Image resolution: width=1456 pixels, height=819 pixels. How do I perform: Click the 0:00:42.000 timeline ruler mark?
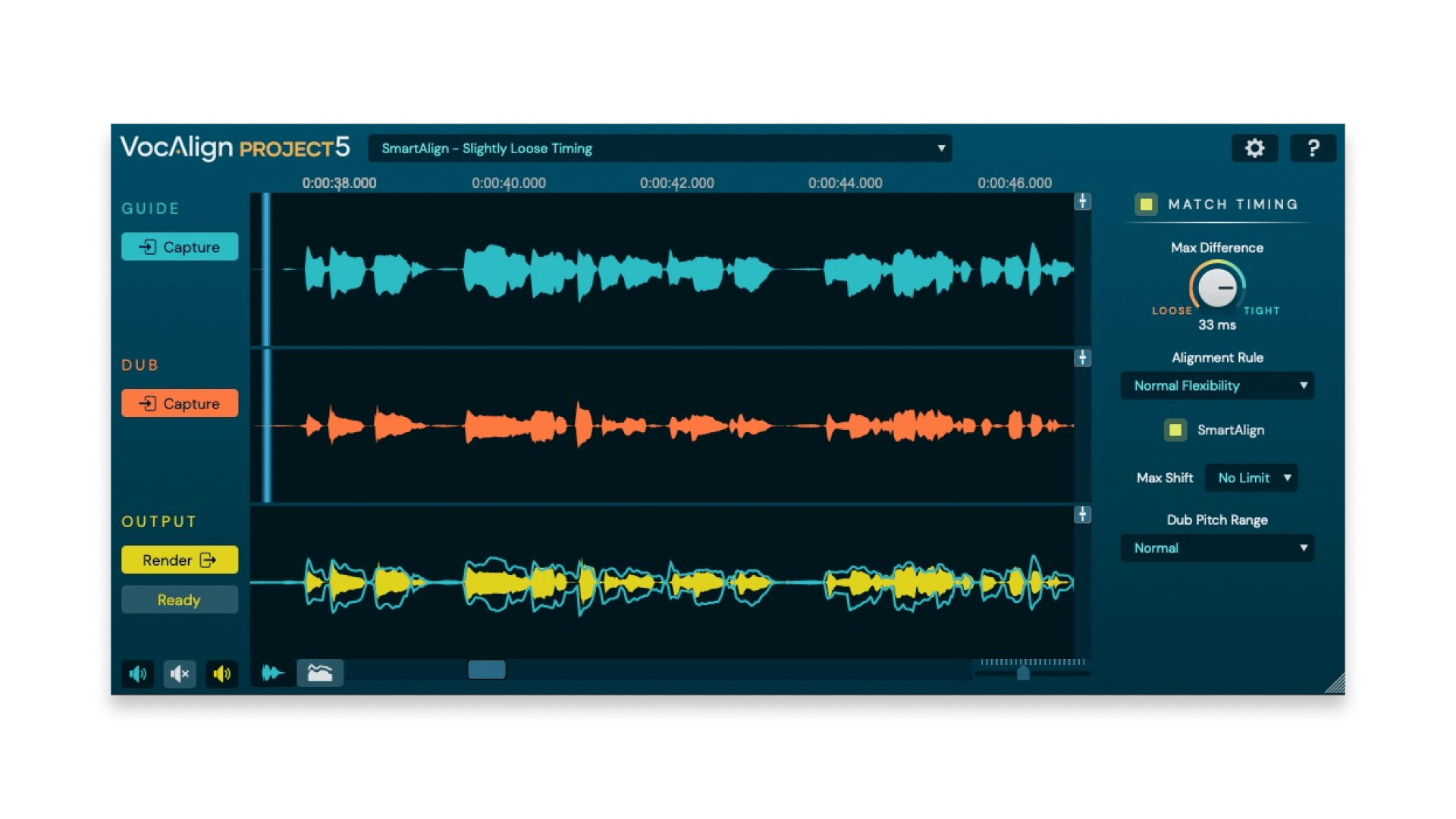point(676,183)
